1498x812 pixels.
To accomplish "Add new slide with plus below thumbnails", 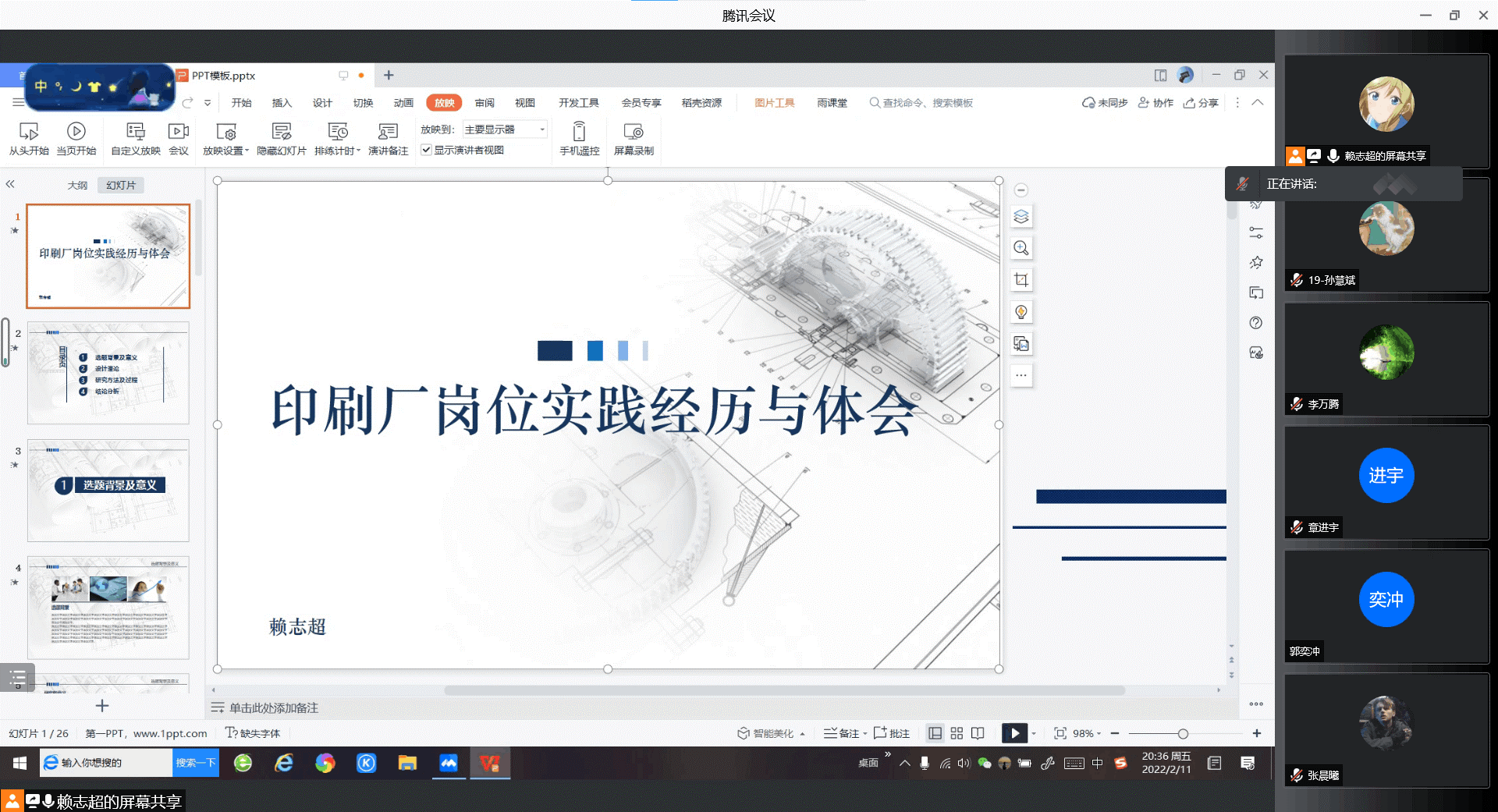I will pos(102,706).
